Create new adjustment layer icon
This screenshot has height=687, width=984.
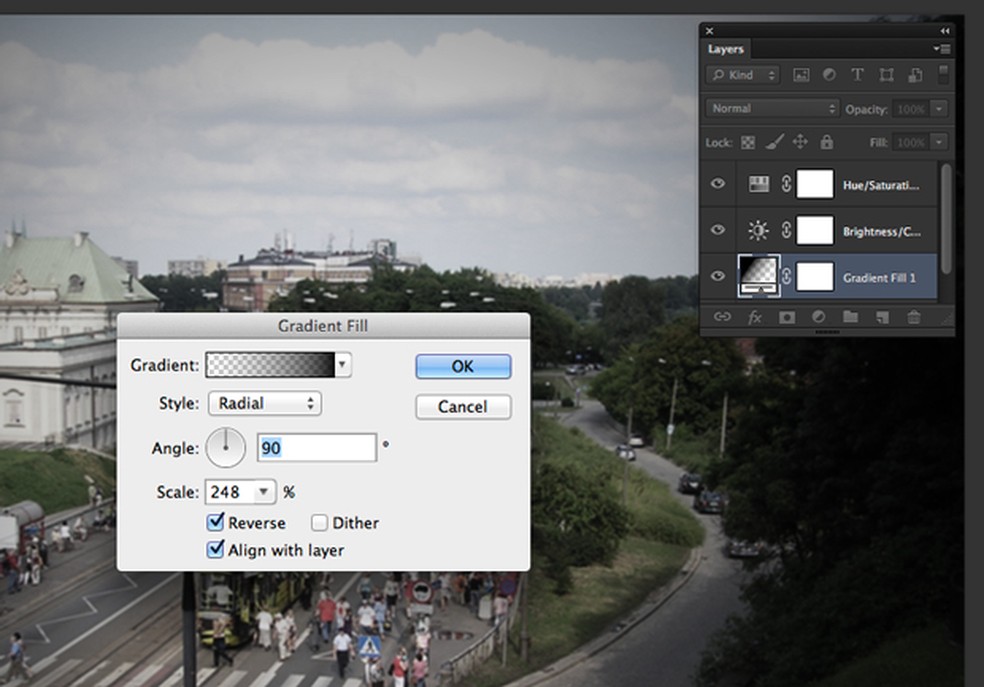pyautogui.click(x=819, y=317)
